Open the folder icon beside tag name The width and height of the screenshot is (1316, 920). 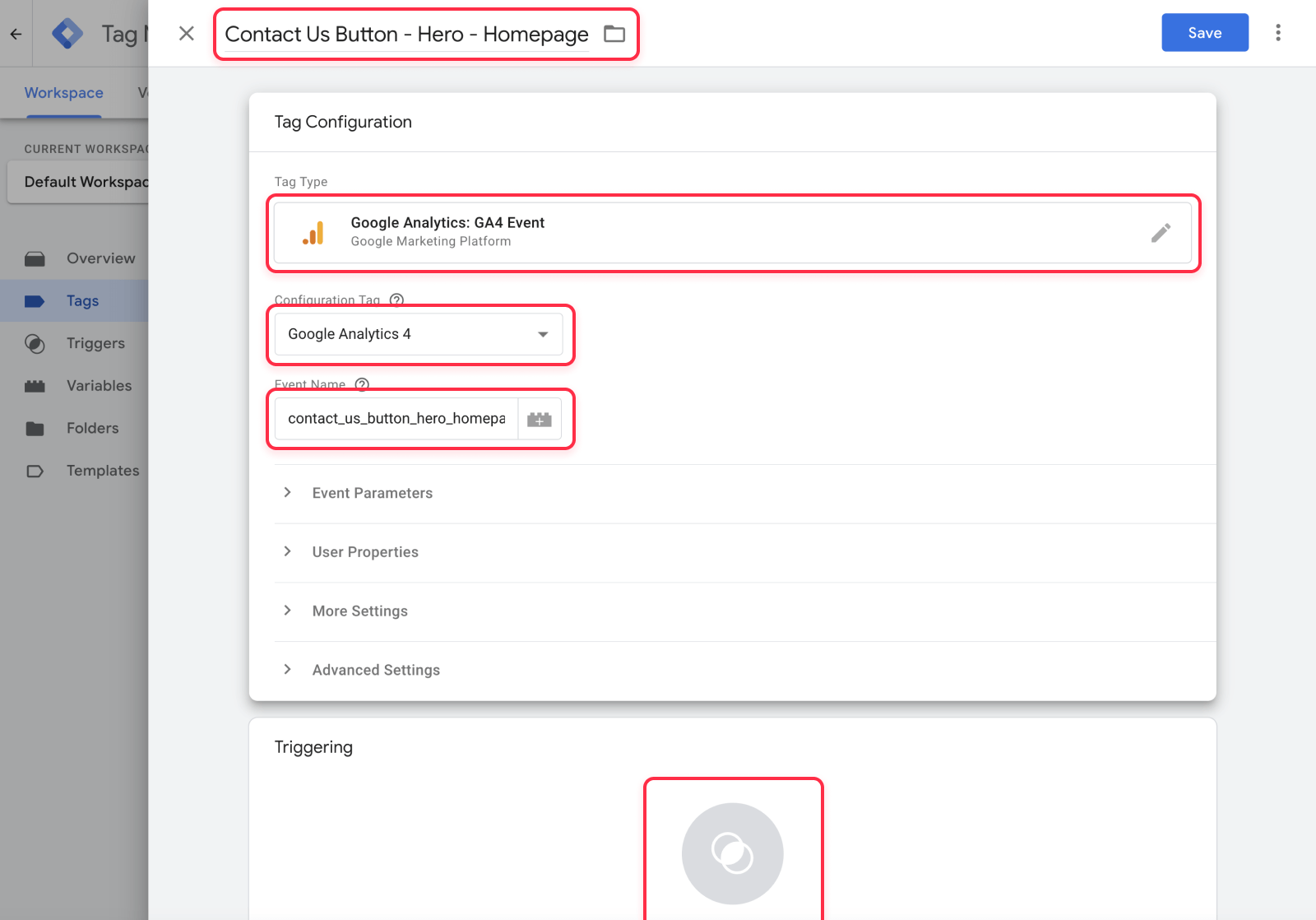pyautogui.click(x=614, y=34)
